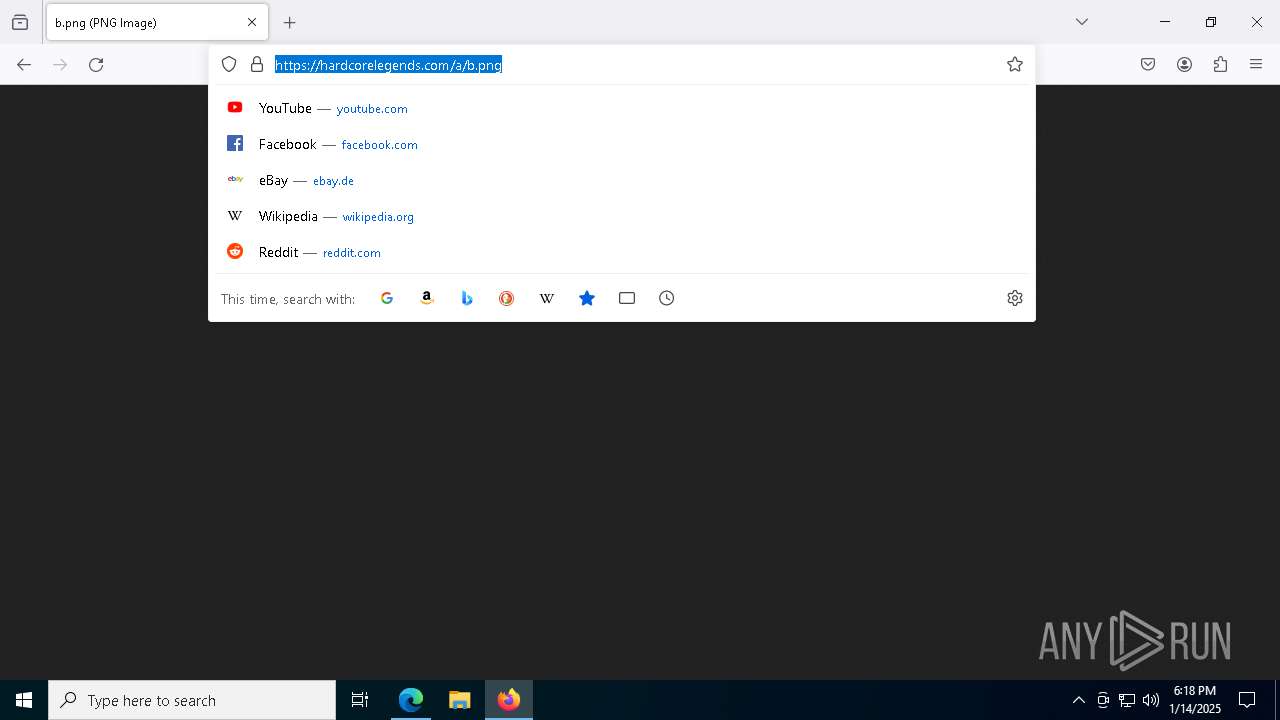Open the eBay suggestion
Viewport: 1280px width, 720px height.
[x=622, y=180]
